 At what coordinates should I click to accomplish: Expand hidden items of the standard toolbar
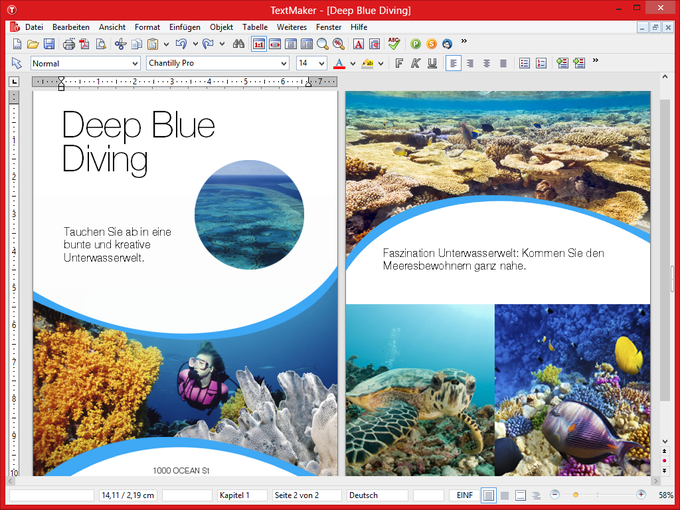tap(464, 41)
